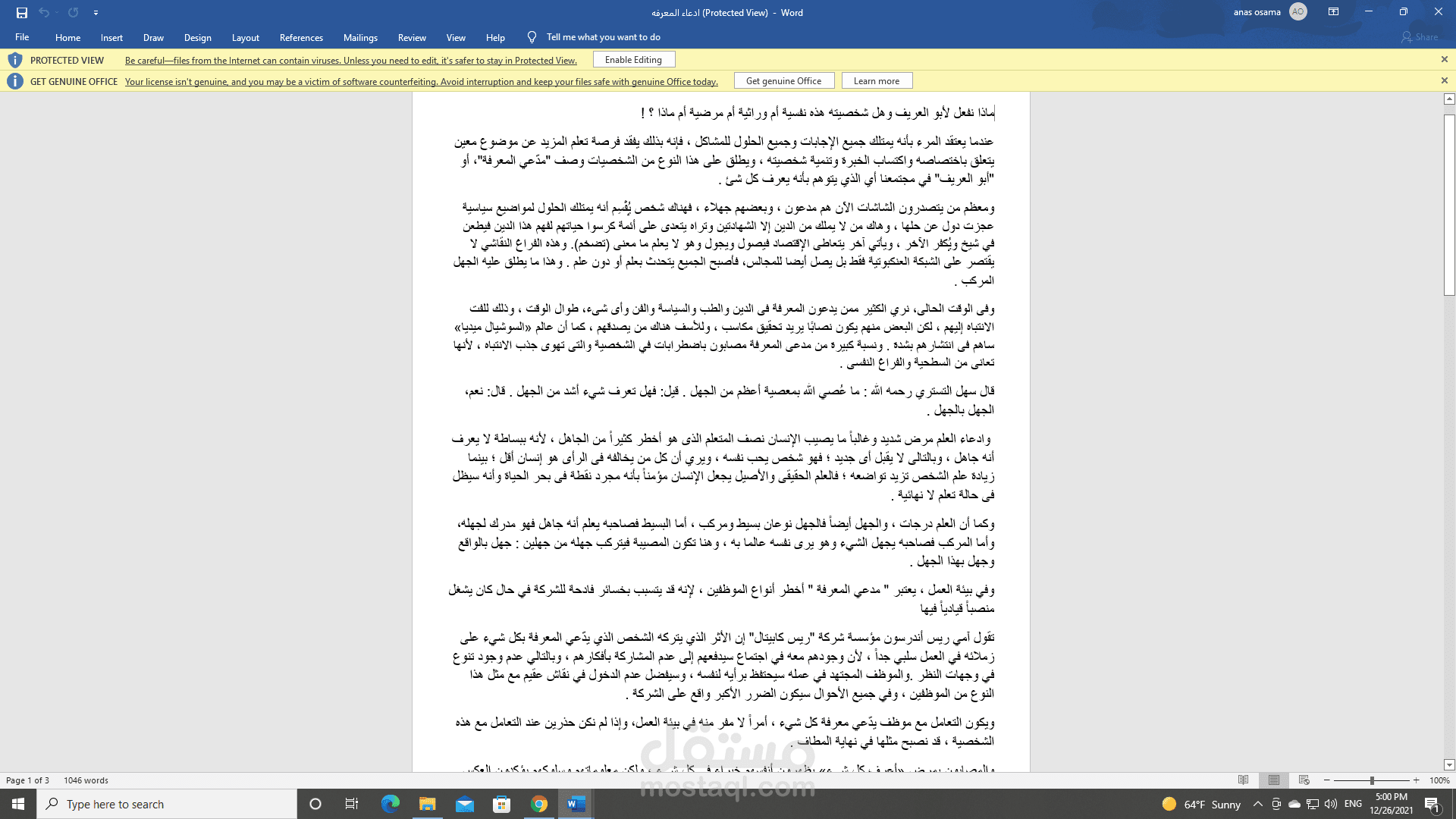Open the References ribbon tab
Screen dimensions: 1456x819
tap(301, 37)
